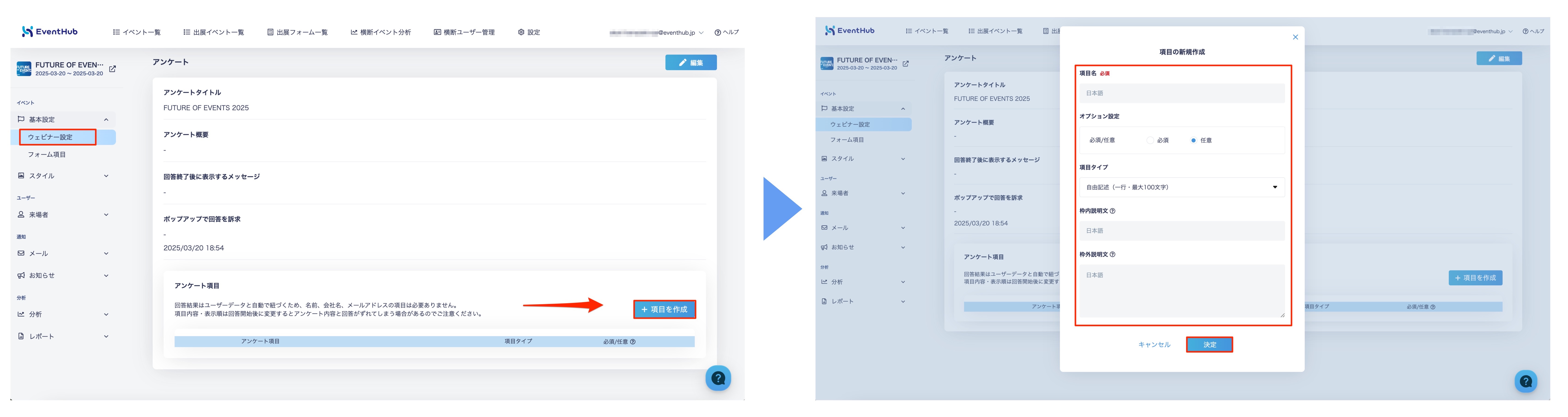Click the 設定 gear icon in the top navigation

[x=521, y=32]
